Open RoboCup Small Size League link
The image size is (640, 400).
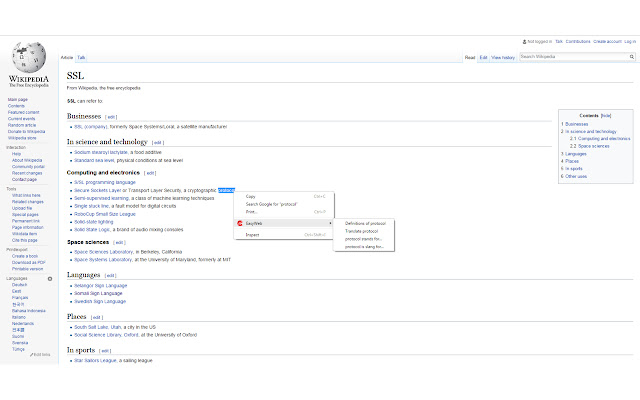coord(105,214)
